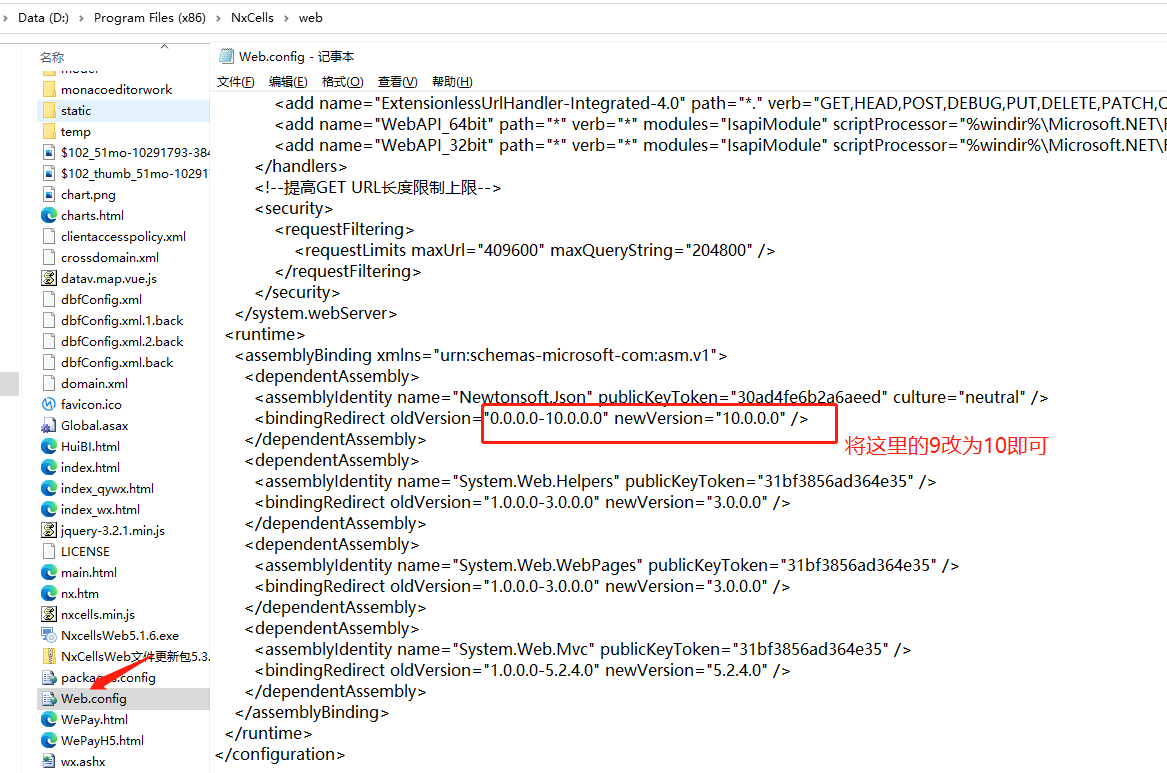Click Program Files (x86) in the address path
This screenshot has height=773, width=1167.
point(150,17)
